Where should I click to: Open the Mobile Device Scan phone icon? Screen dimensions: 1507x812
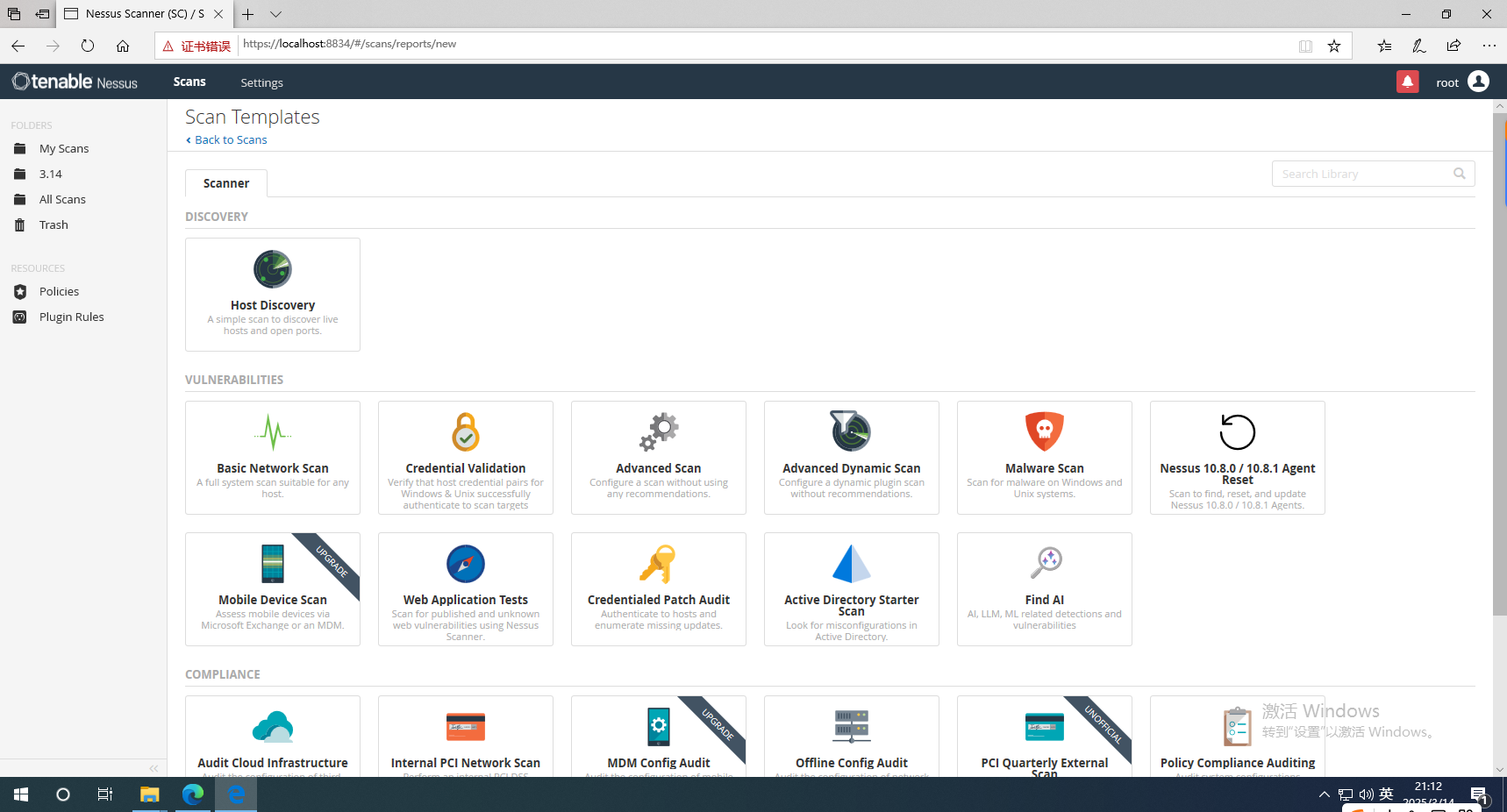(x=273, y=564)
